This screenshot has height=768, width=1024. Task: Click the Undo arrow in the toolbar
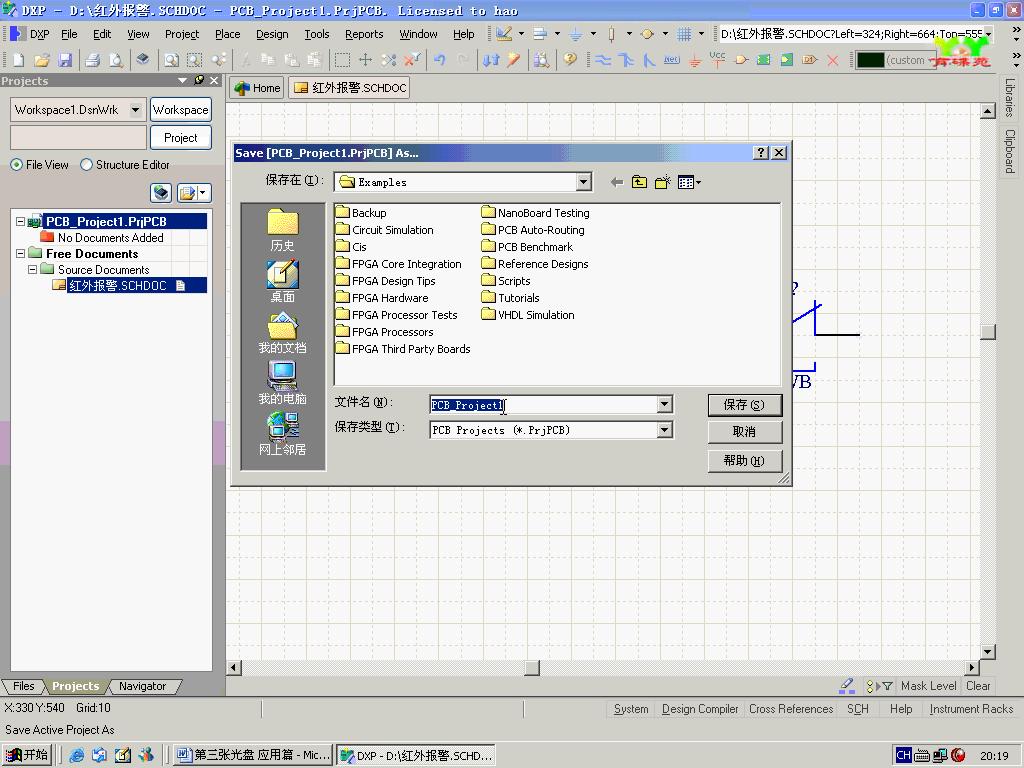click(x=440, y=60)
